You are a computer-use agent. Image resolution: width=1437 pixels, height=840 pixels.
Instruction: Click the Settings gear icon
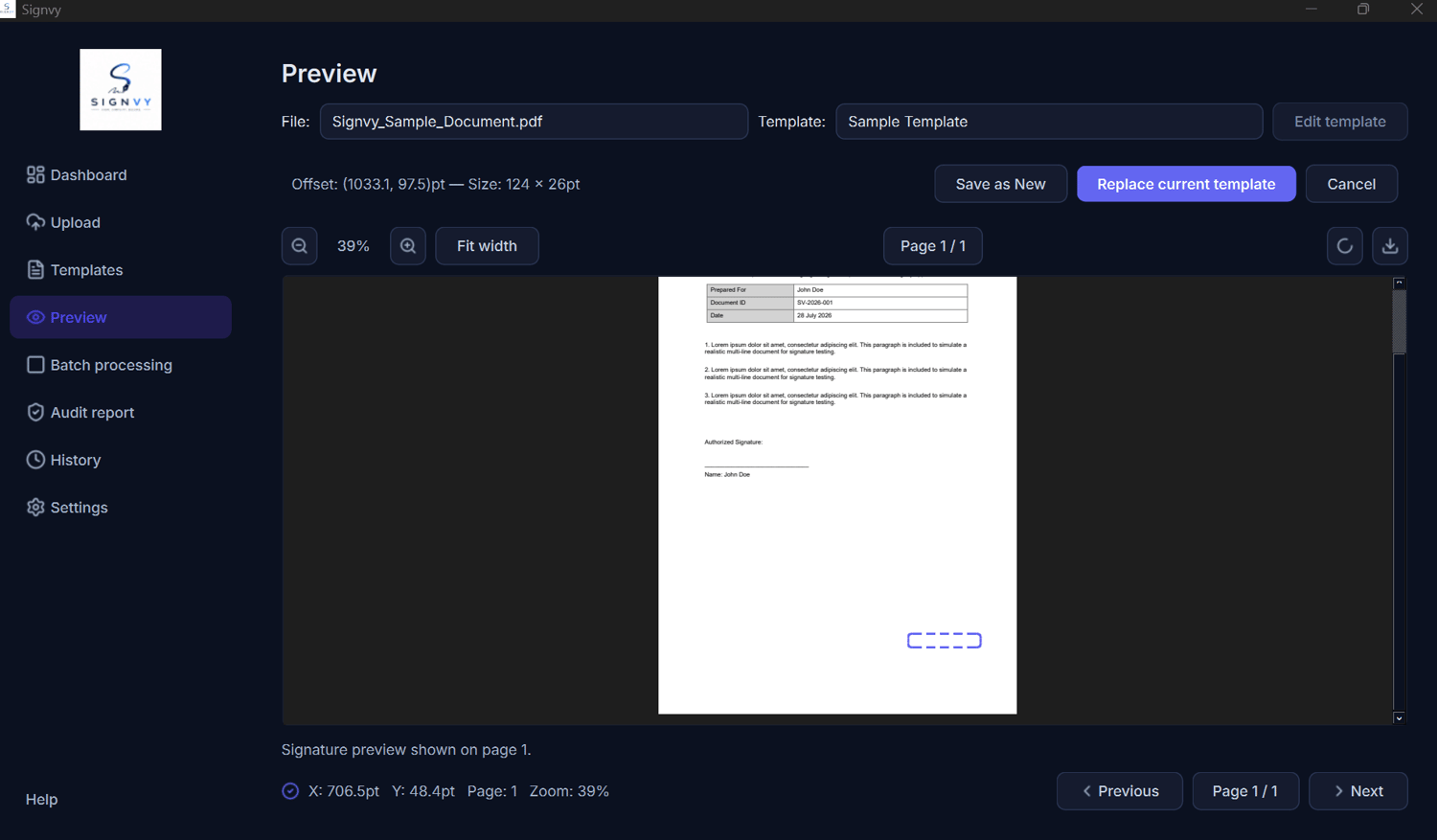pyautogui.click(x=35, y=508)
